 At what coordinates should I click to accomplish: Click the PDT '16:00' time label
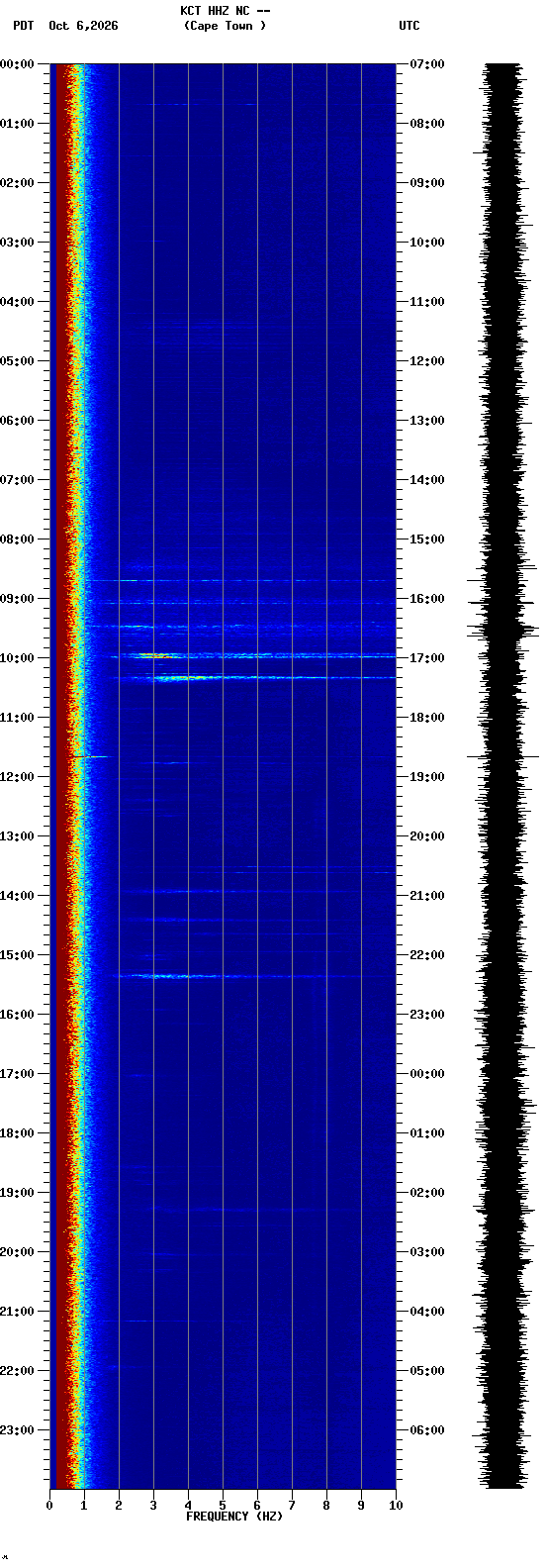click(18, 1015)
